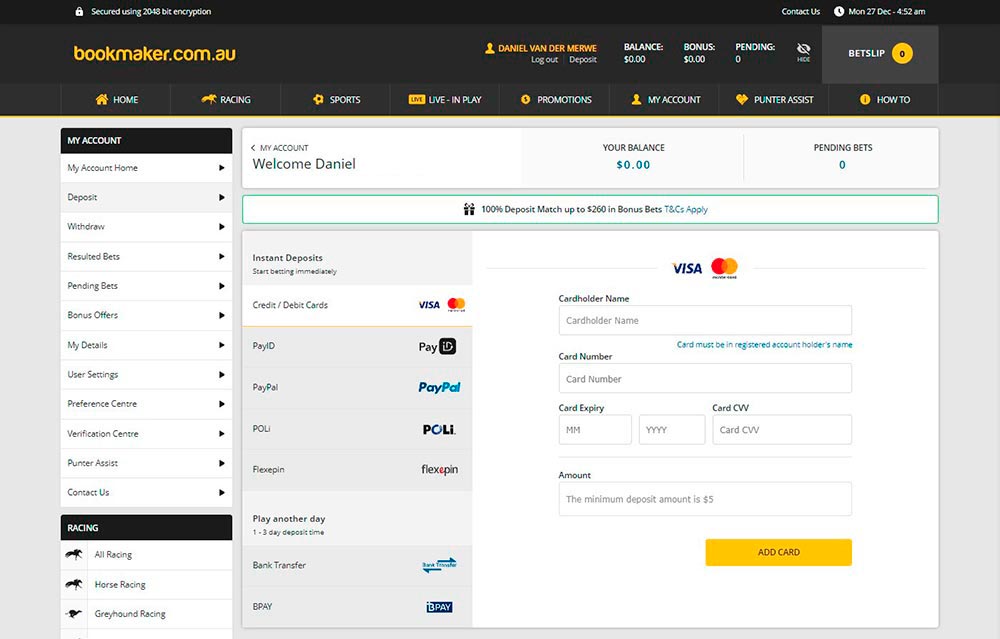Expand the My Details arrow

[221, 345]
